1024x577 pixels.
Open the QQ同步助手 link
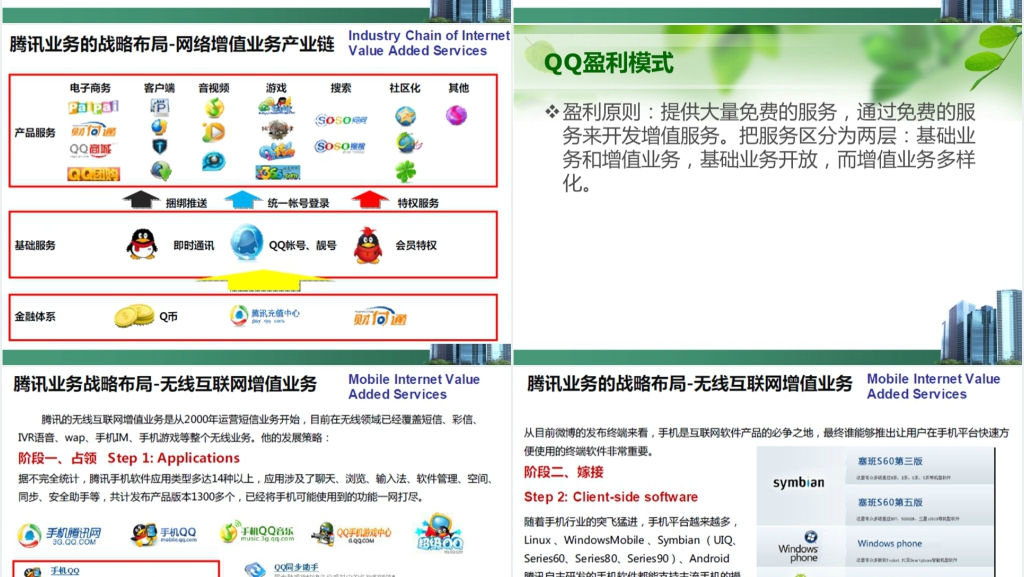click(x=296, y=567)
